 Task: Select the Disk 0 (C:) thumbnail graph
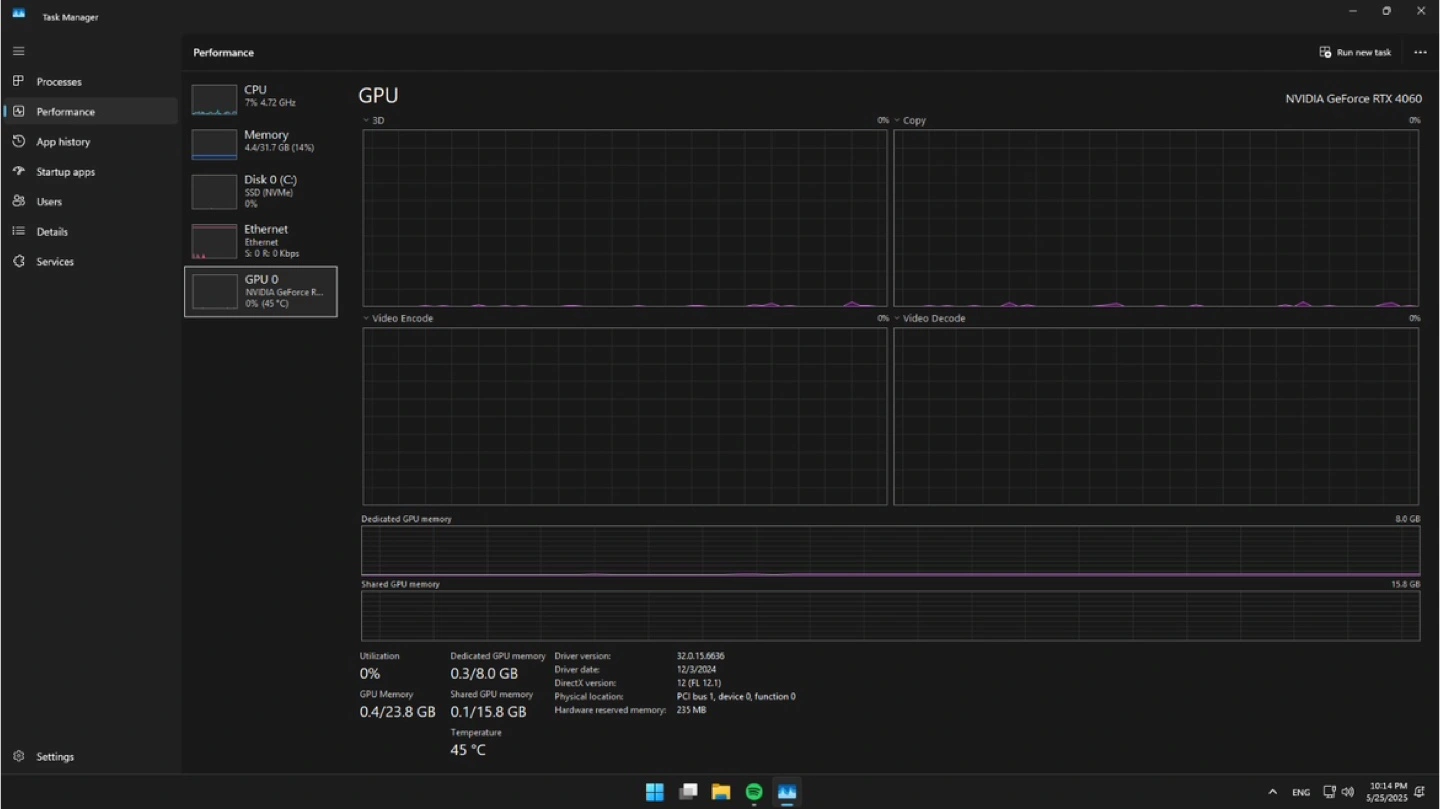[214, 192]
